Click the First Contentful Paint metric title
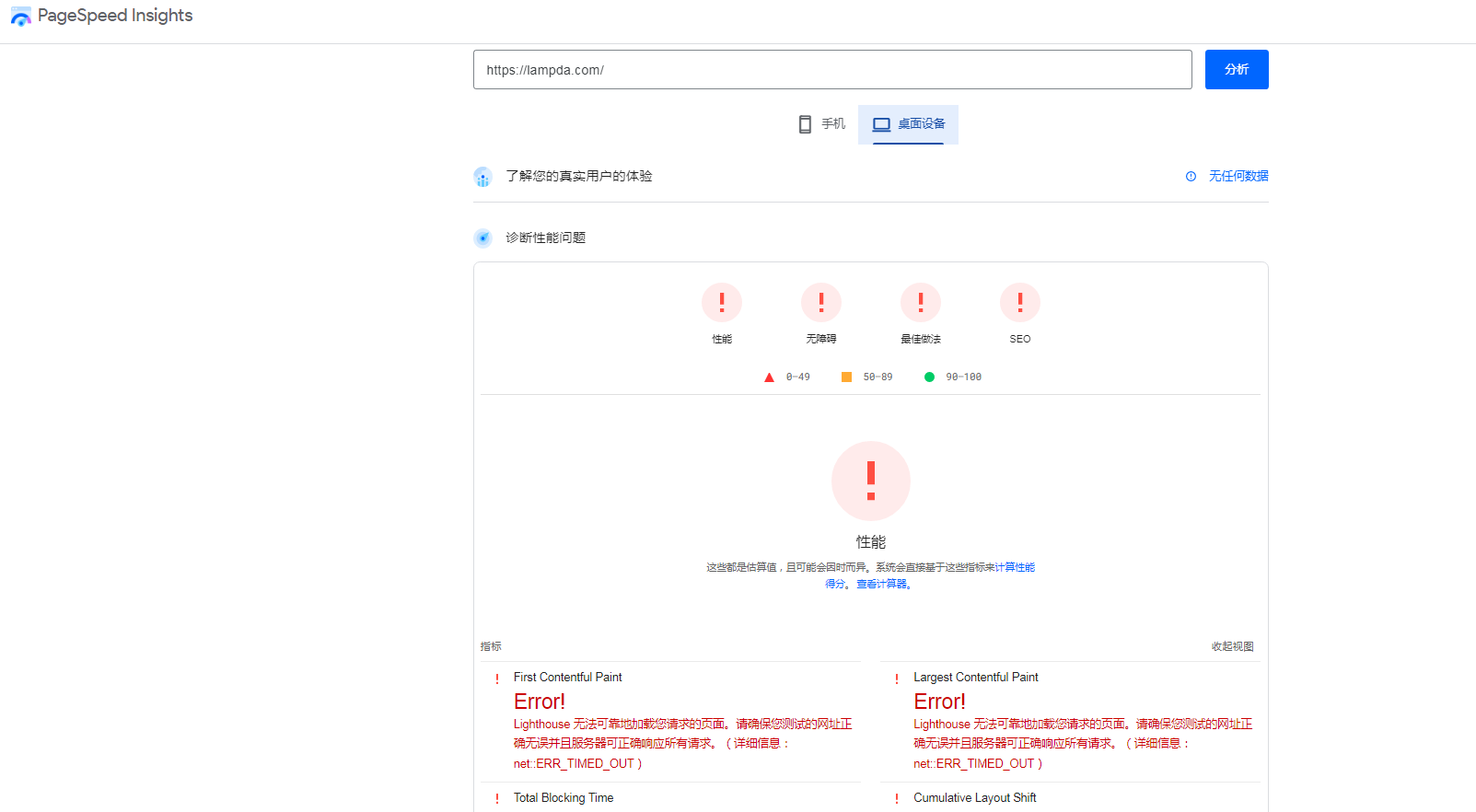Viewport: 1476px width, 812px height. 567,677
